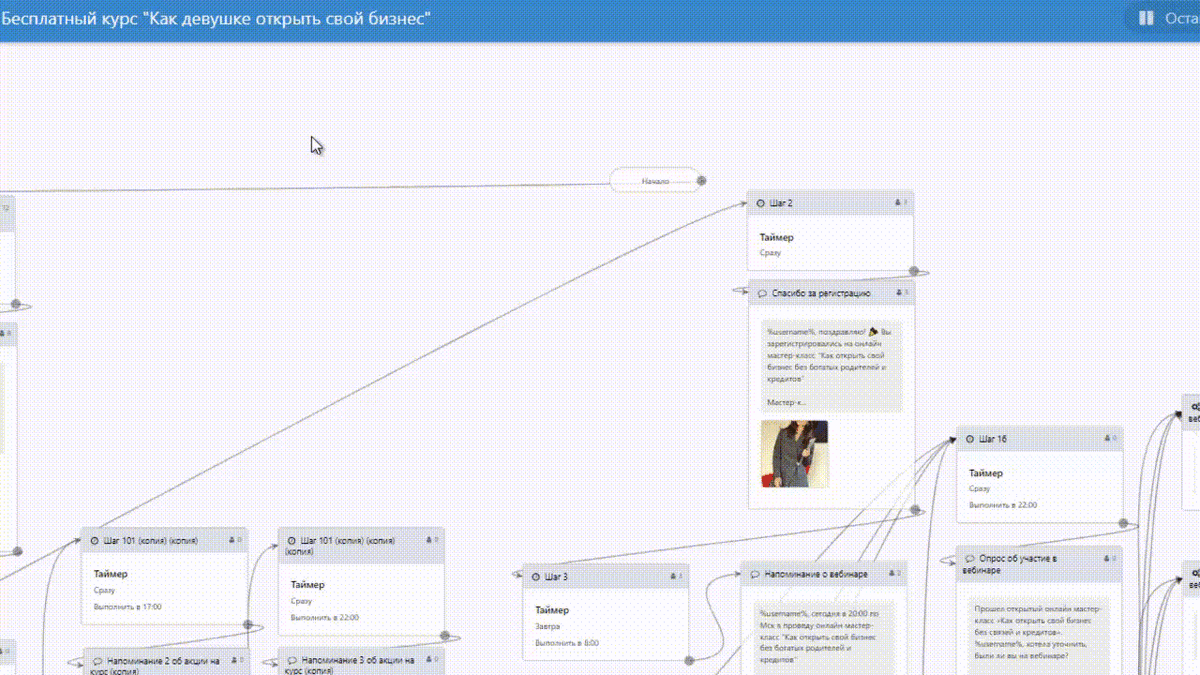Click the bubble icon on Напоминание о вебинаре
This screenshot has width=1200, height=675.
click(x=755, y=574)
